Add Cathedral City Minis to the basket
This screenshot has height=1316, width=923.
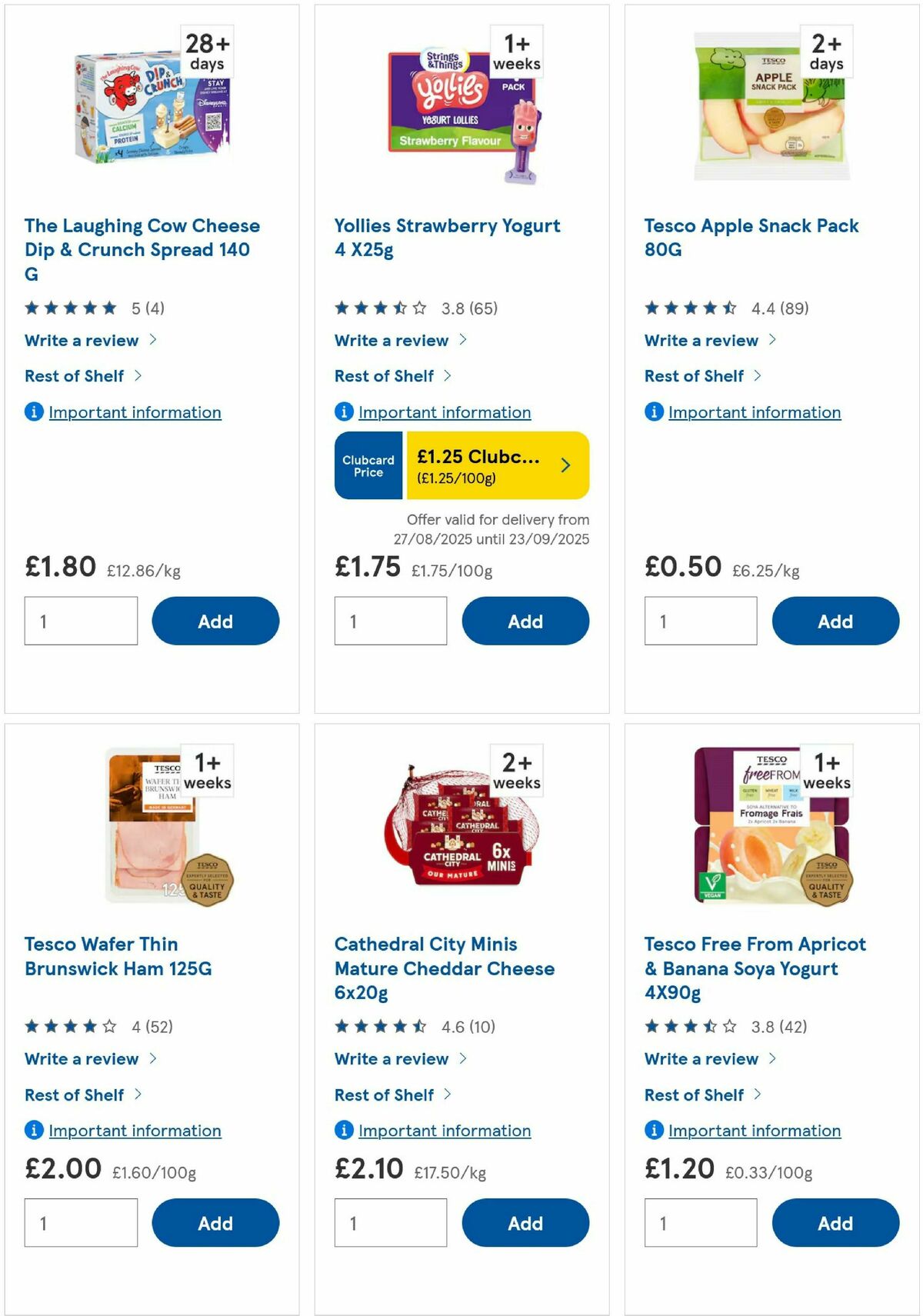click(525, 1223)
